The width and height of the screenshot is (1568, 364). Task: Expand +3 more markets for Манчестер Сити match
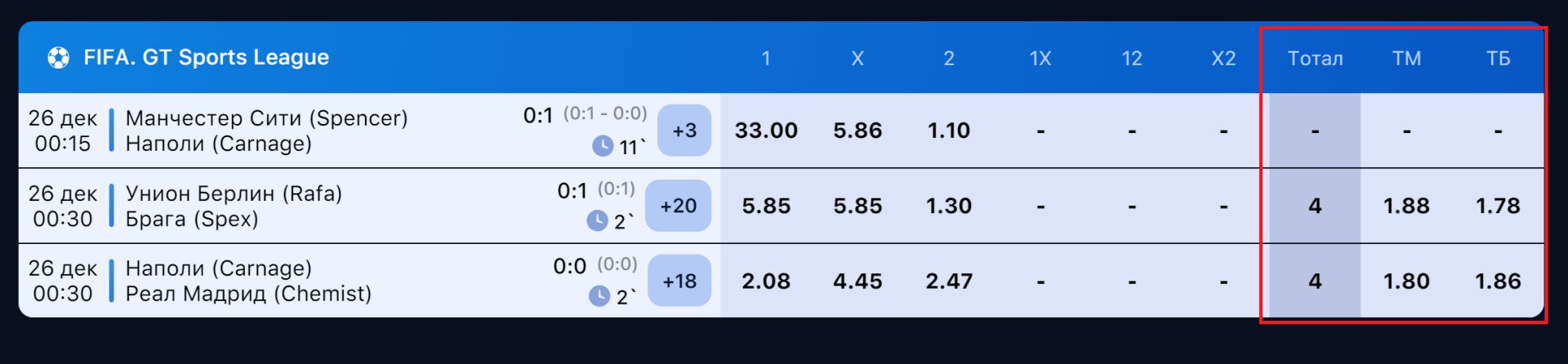pyautogui.click(x=684, y=131)
